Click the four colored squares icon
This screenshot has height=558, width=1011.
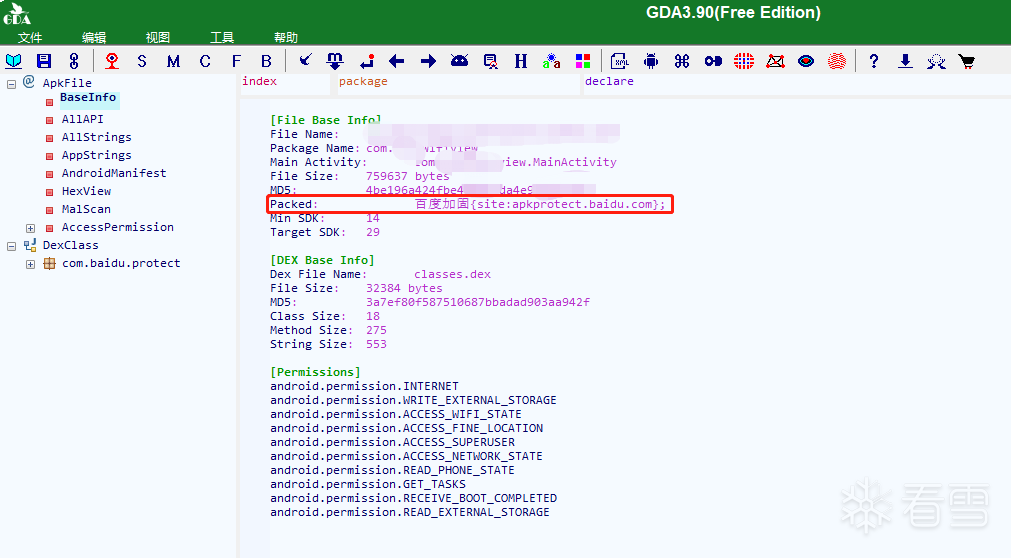(x=583, y=61)
